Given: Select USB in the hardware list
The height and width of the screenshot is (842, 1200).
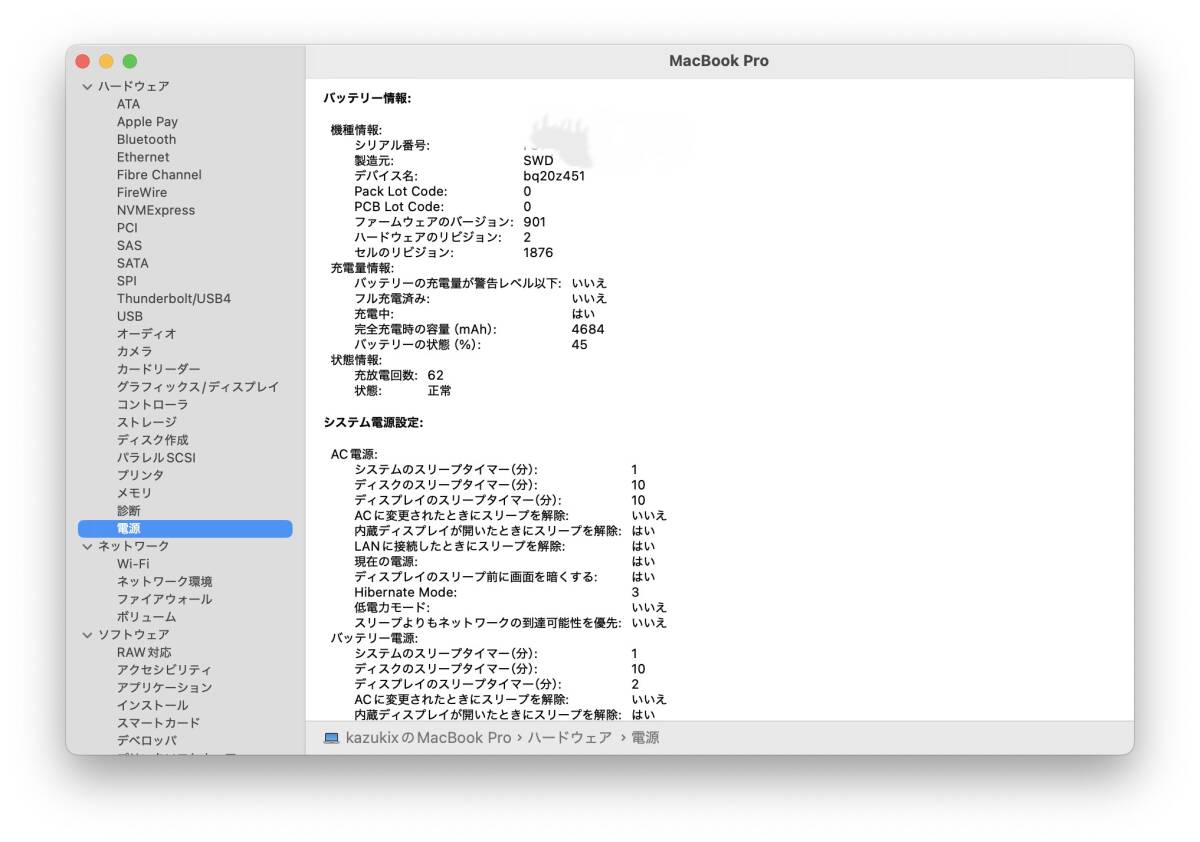Looking at the screenshot, I should tap(129, 316).
